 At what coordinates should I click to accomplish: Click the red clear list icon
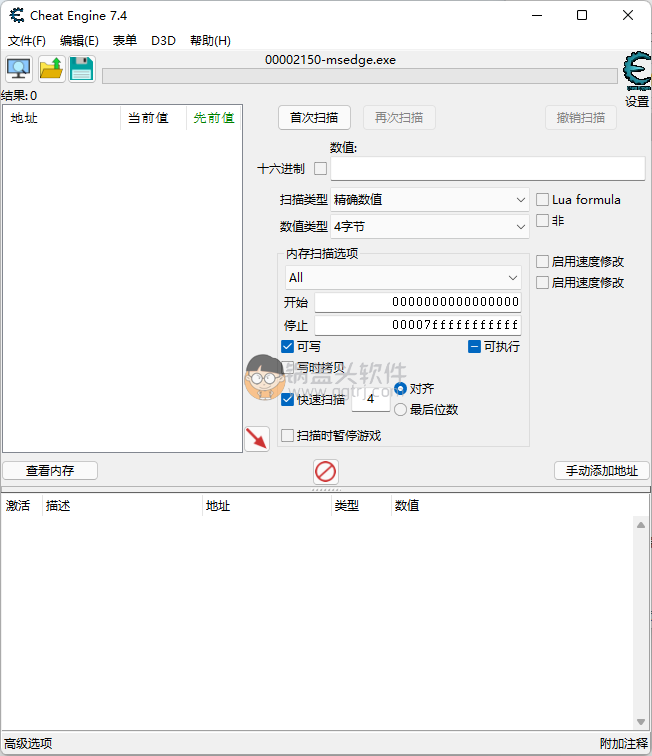(x=326, y=471)
